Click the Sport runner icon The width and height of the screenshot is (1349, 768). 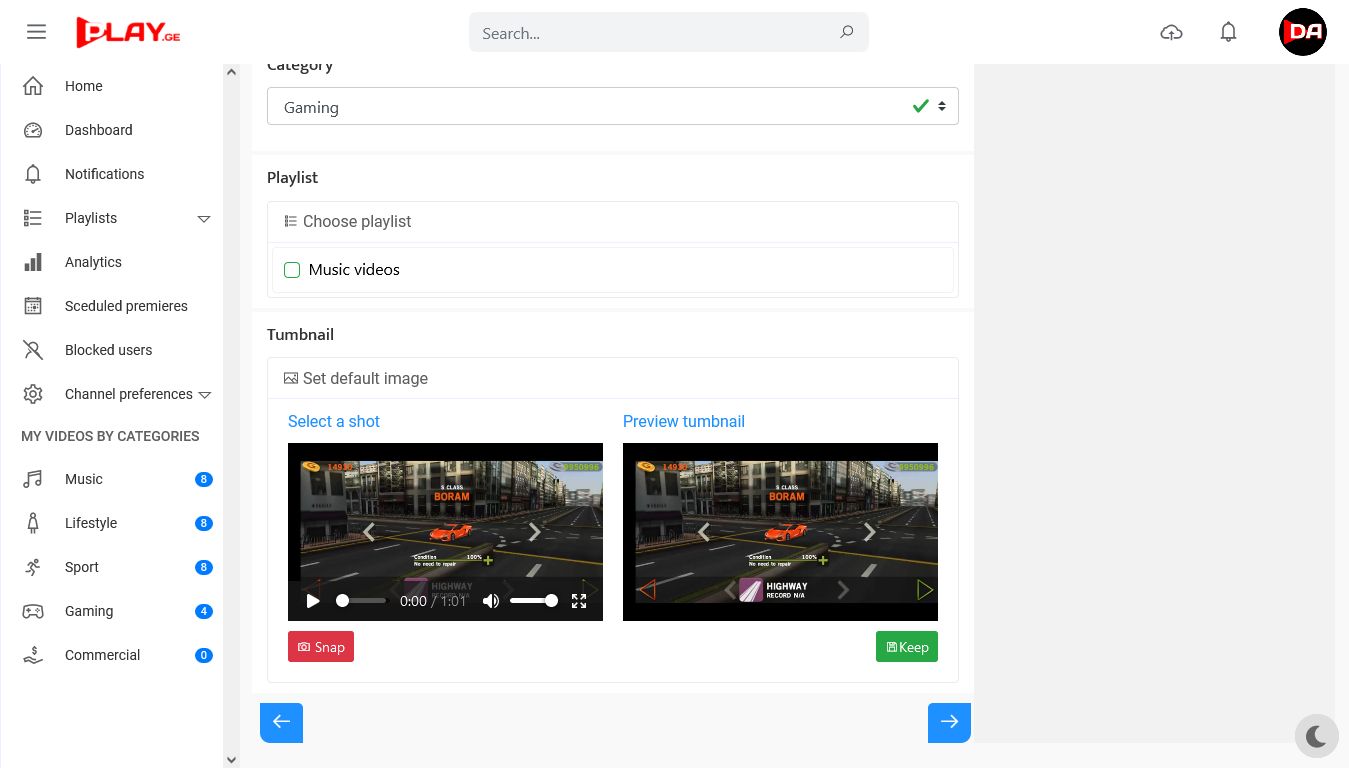coord(33,567)
